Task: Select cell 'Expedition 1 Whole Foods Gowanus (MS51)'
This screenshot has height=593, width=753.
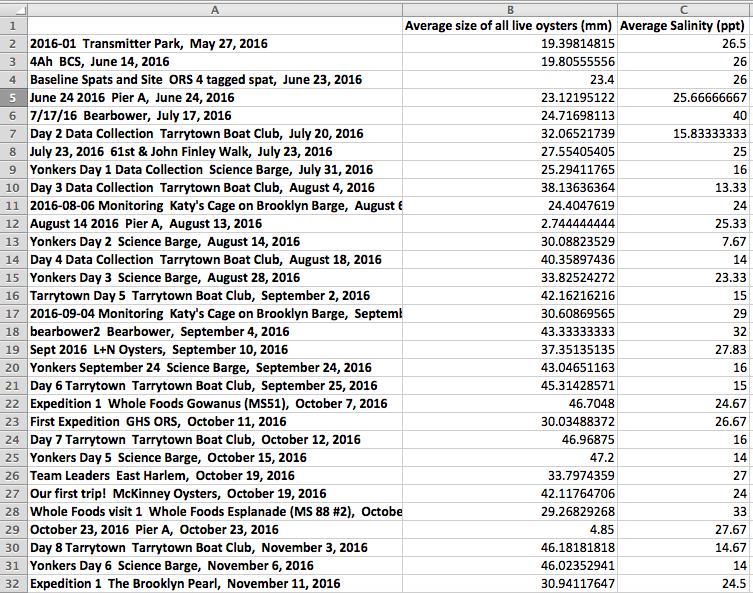Action: click(215, 404)
